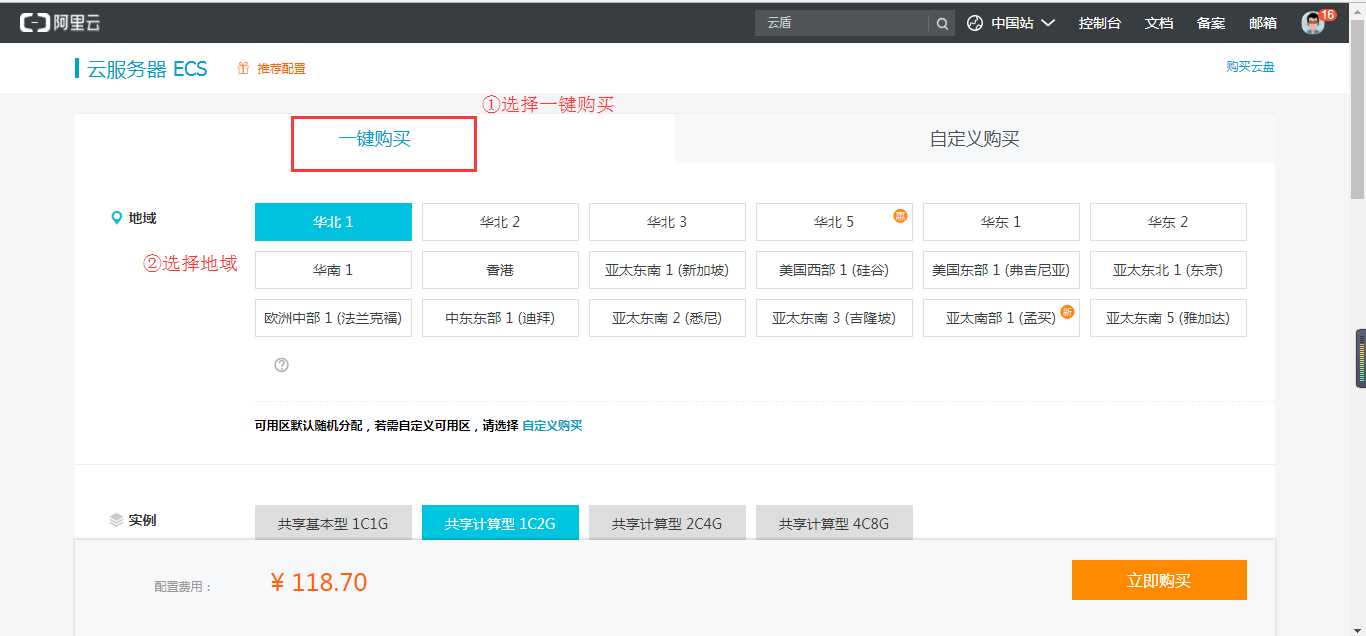Select region 亚太东南 5 (雅加达)
The image size is (1366, 636).
[1168, 318]
